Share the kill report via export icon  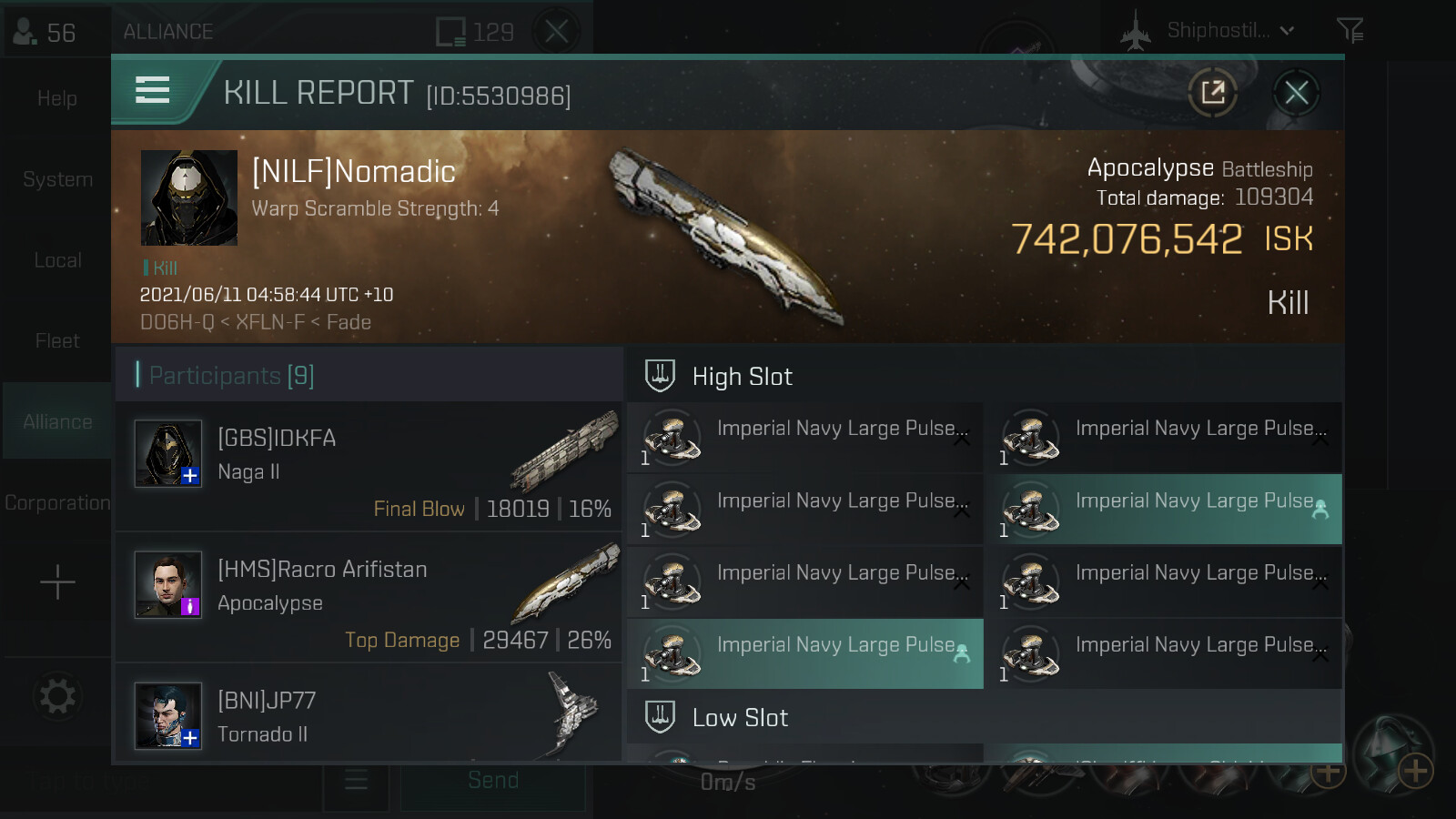[x=1212, y=92]
